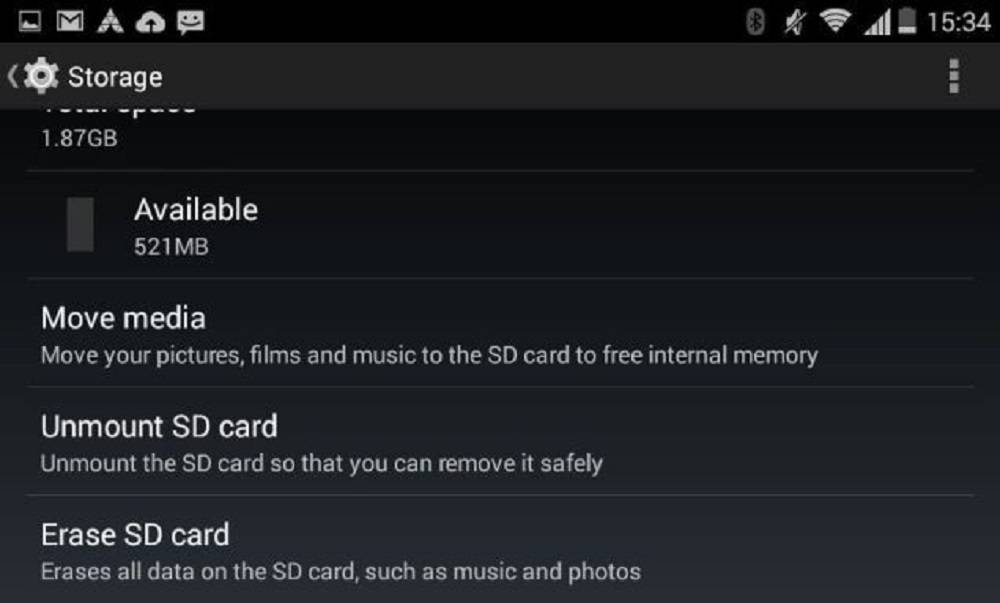The height and width of the screenshot is (603, 1000).
Task: Tap the letter A notification icon
Action: (110, 21)
